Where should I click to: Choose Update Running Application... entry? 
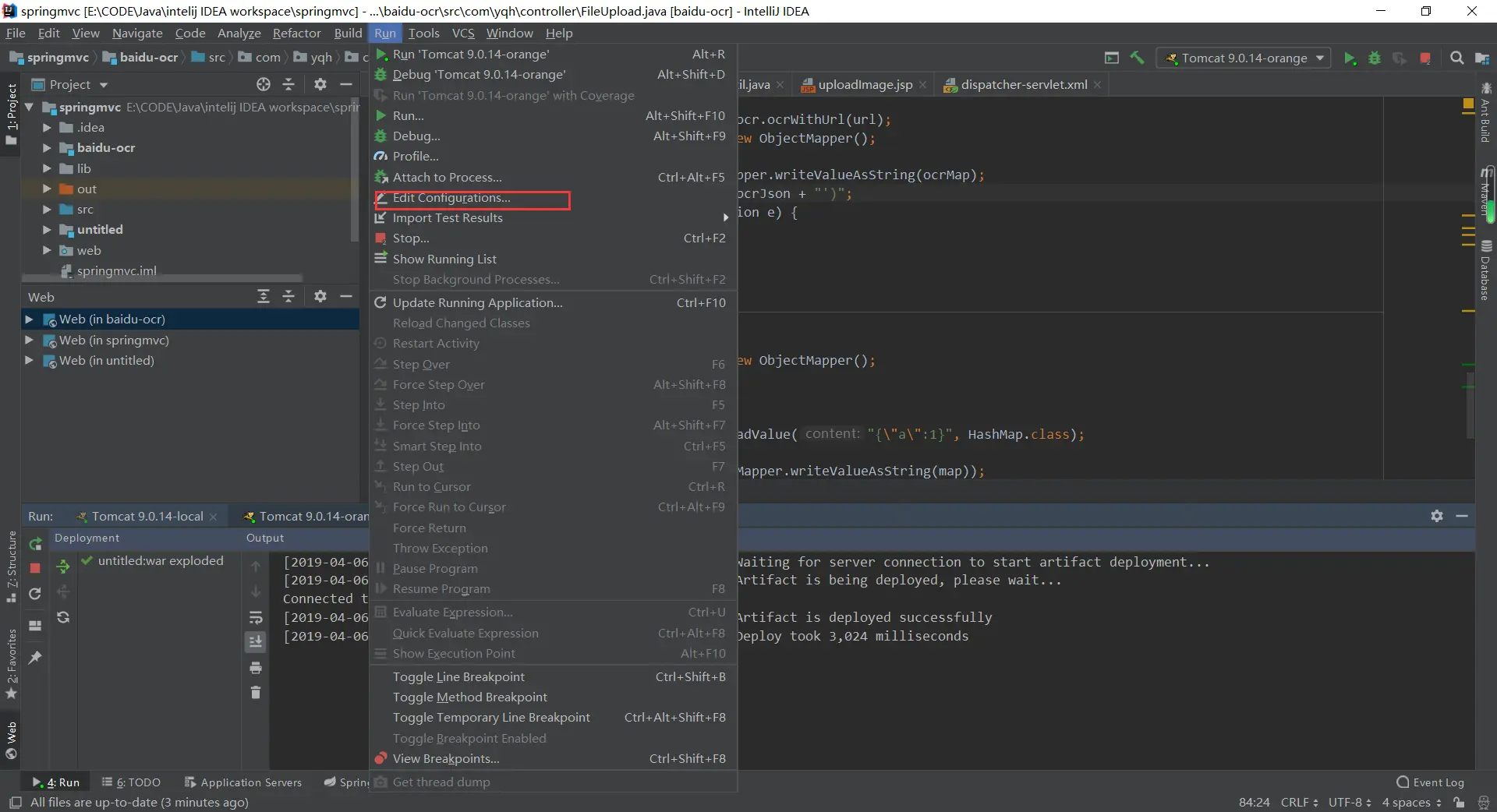point(553,302)
